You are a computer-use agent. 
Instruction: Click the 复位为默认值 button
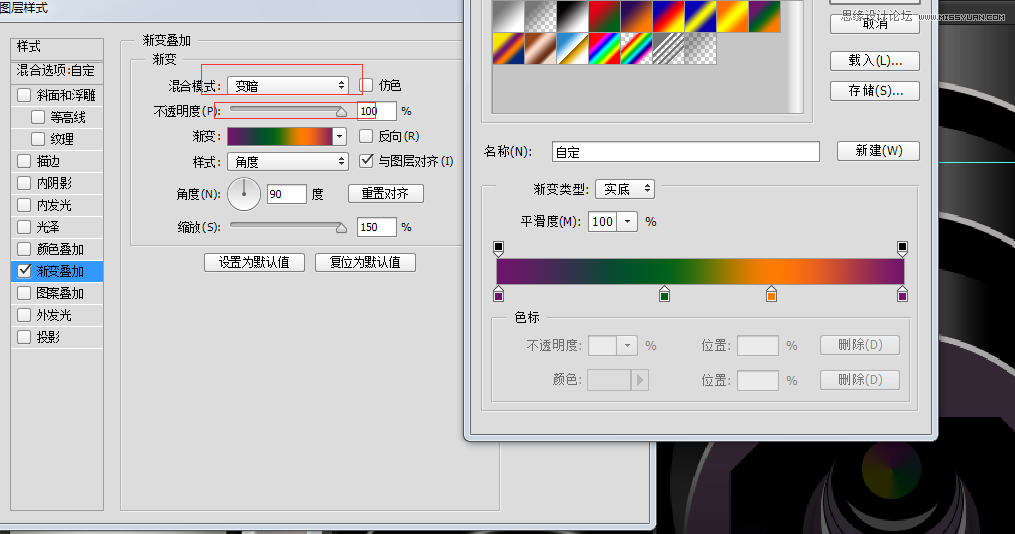(365, 262)
